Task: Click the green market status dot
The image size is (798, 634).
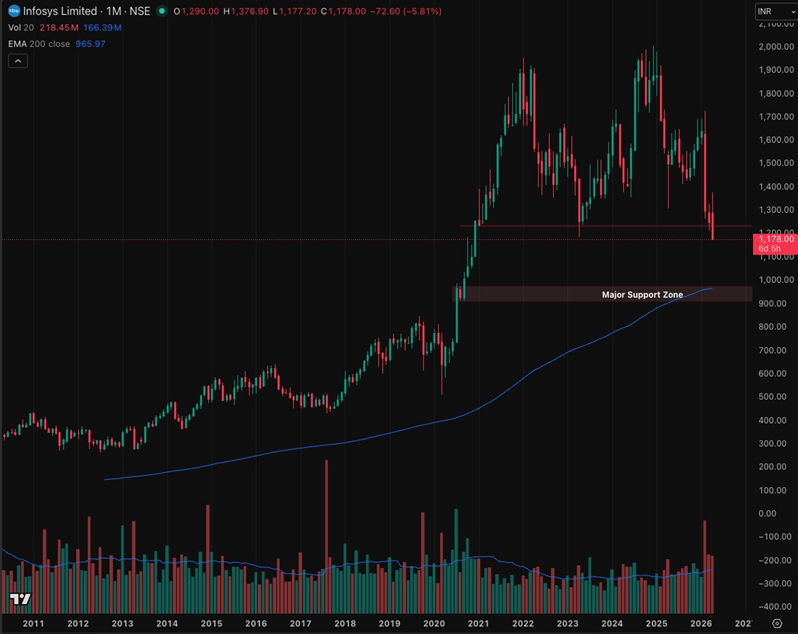Action: coord(162,11)
